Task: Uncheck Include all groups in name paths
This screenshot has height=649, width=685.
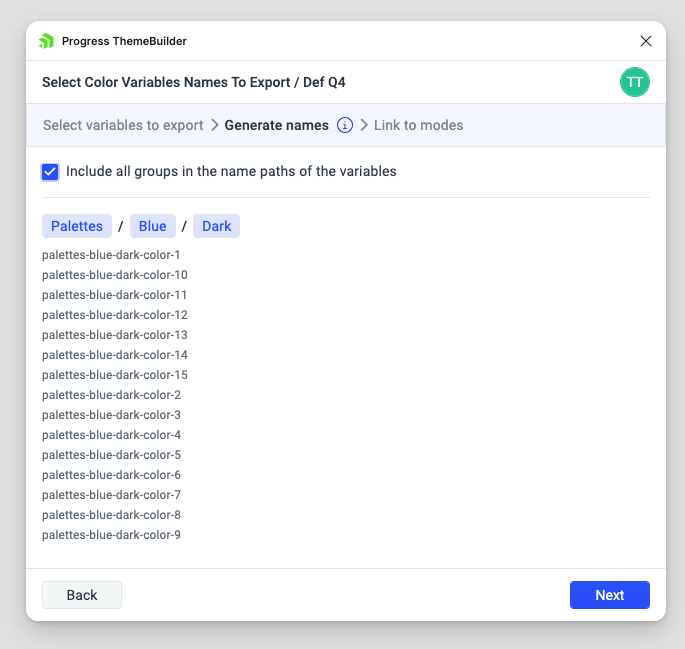Action: click(50, 172)
